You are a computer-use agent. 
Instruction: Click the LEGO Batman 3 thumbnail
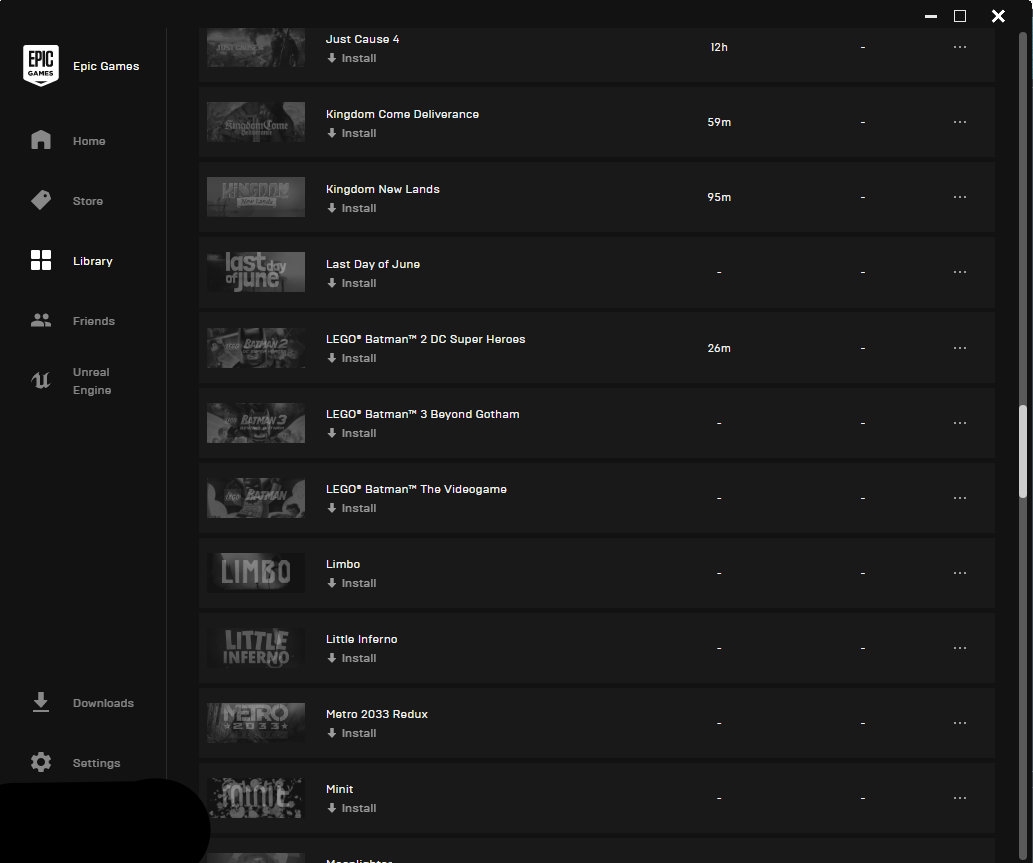click(256, 423)
